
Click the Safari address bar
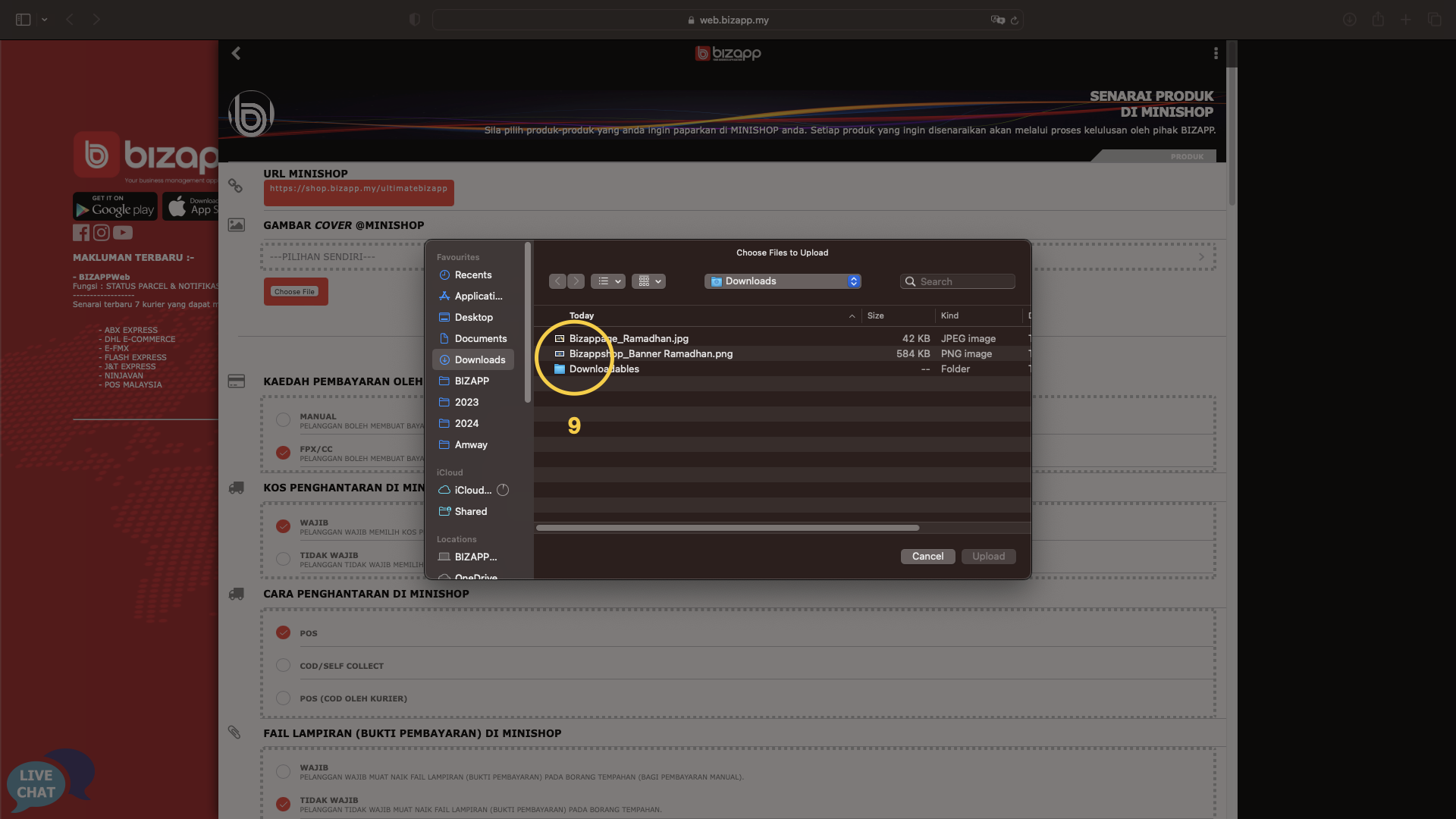(x=727, y=20)
